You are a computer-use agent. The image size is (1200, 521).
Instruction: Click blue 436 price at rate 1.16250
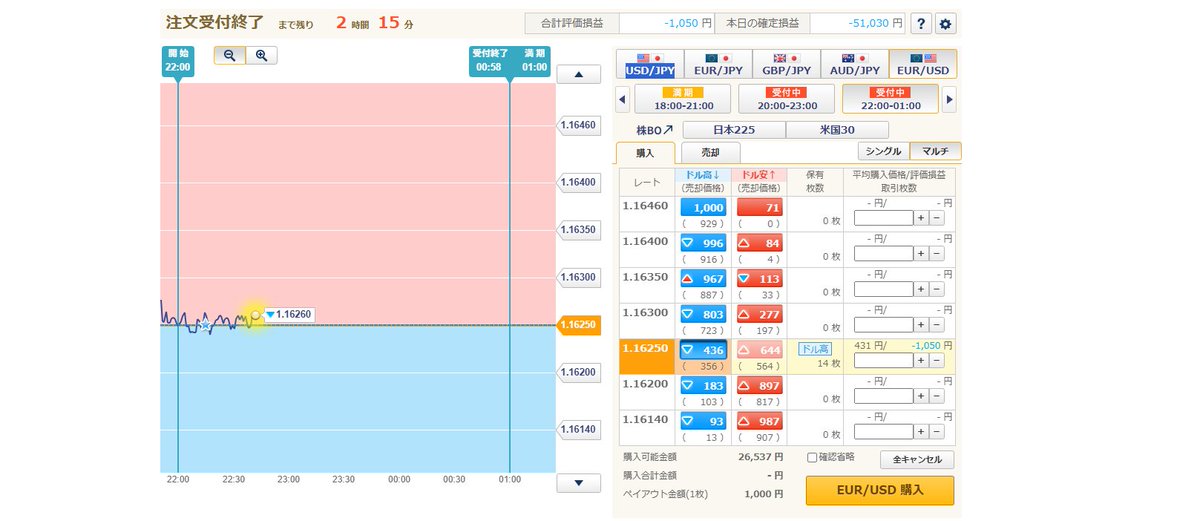[703, 350]
